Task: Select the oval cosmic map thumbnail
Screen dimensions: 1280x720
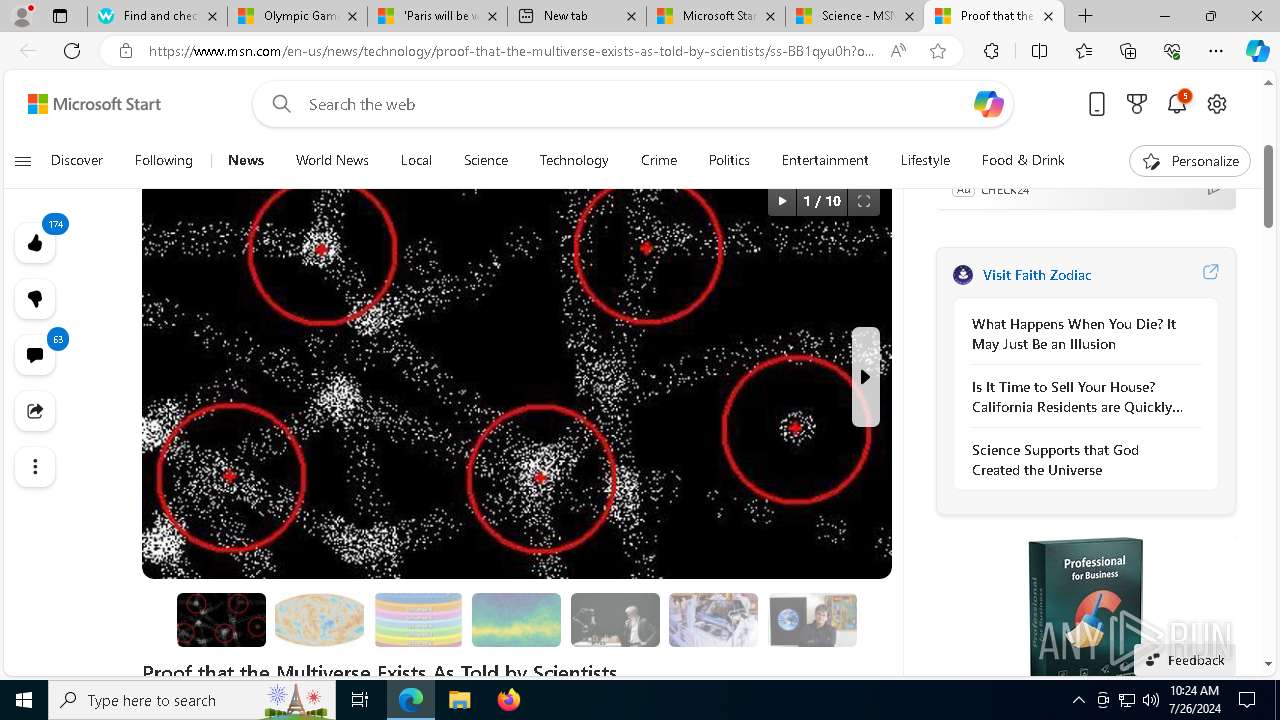Action: tap(320, 620)
